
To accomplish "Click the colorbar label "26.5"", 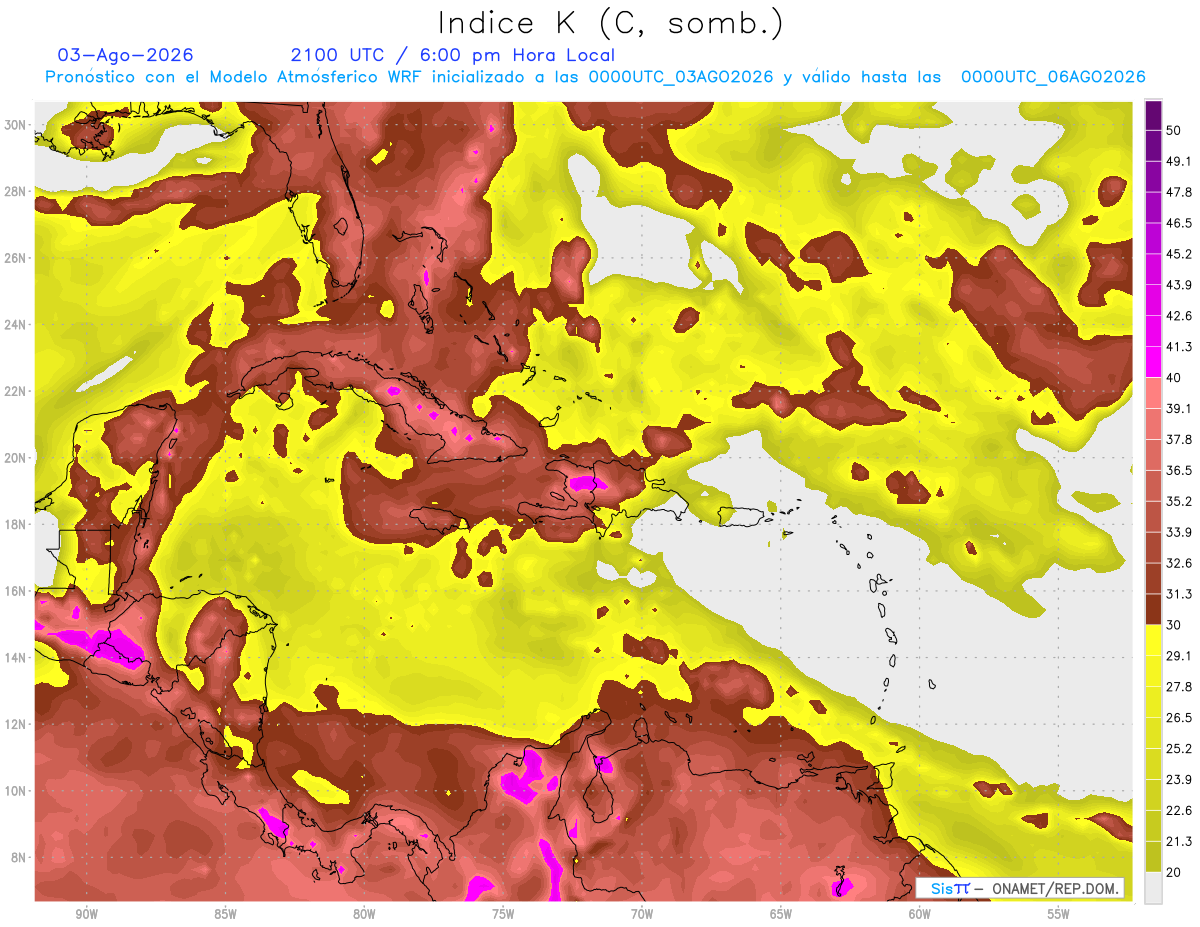I will 1178,717.
